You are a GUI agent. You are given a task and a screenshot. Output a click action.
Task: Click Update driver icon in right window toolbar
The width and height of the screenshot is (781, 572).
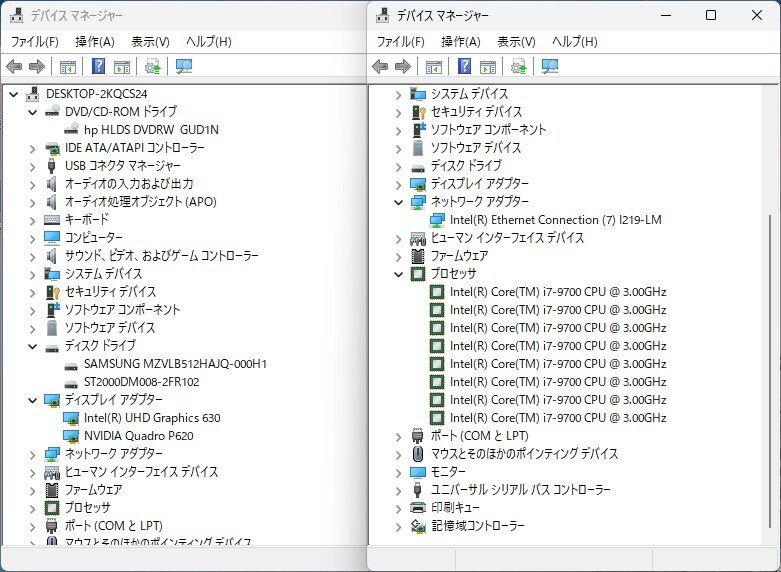click(x=519, y=66)
